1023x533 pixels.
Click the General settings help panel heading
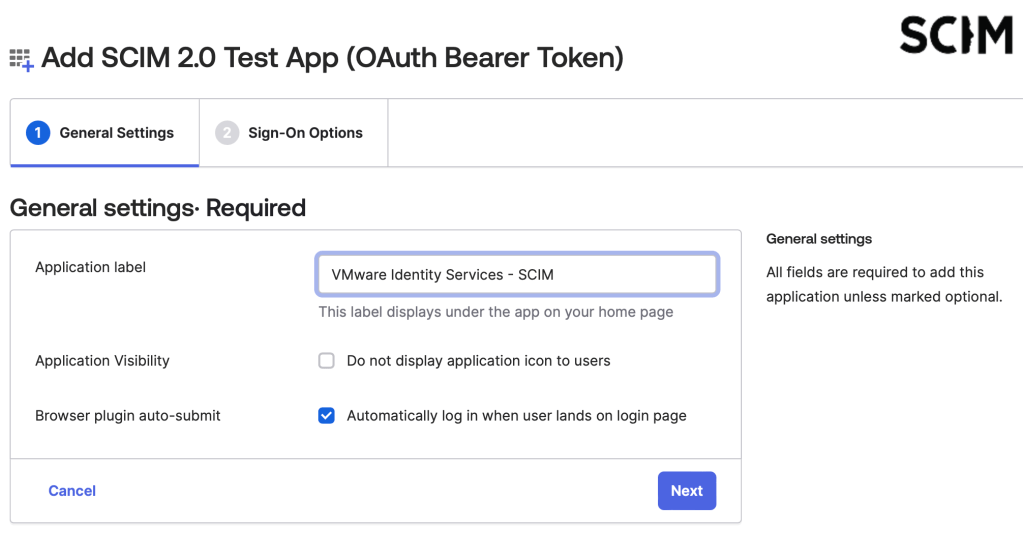click(x=819, y=239)
